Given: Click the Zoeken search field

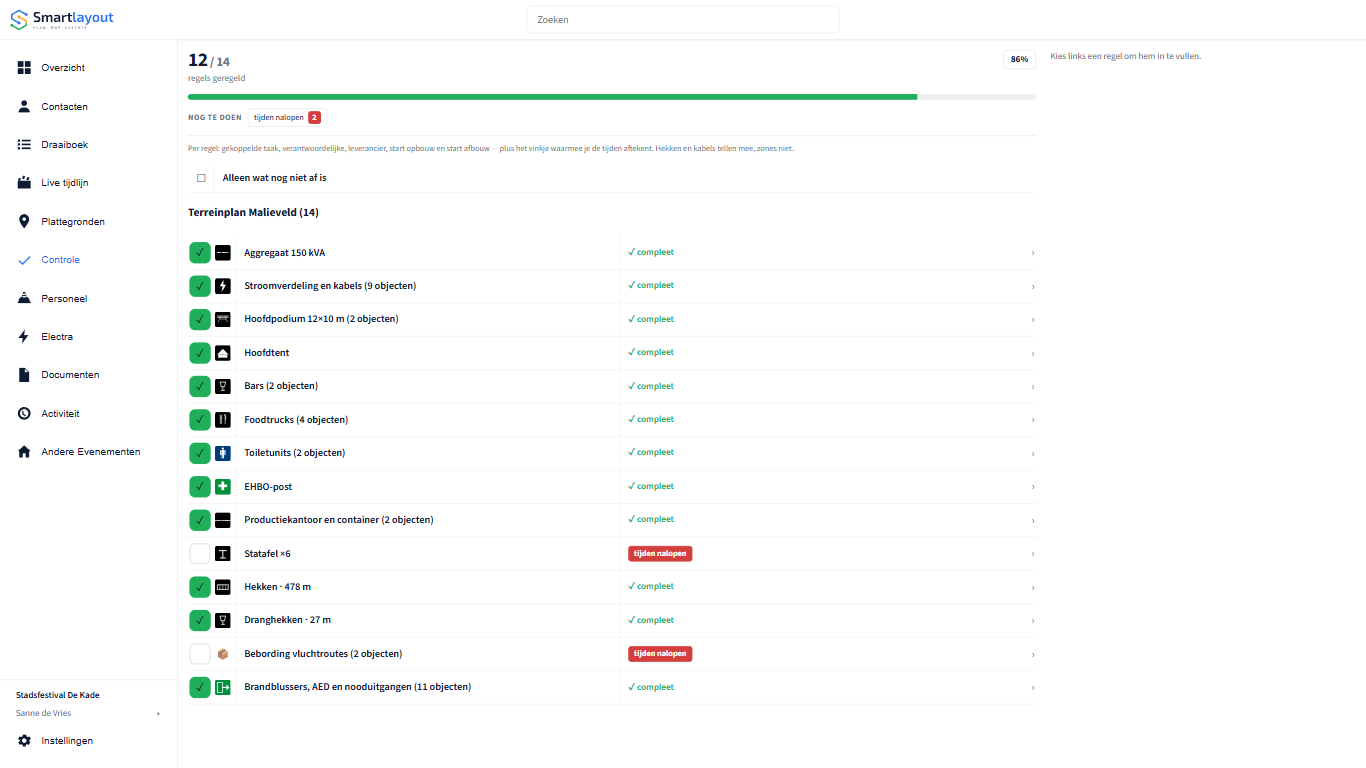Looking at the screenshot, I should (683, 20).
